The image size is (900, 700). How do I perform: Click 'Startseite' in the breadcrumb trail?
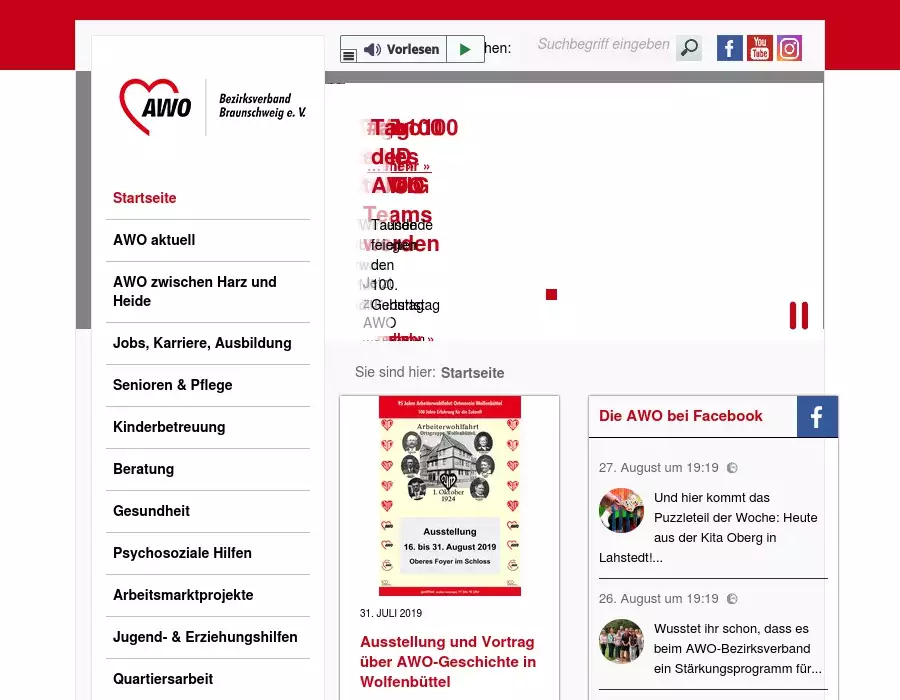[472, 373]
